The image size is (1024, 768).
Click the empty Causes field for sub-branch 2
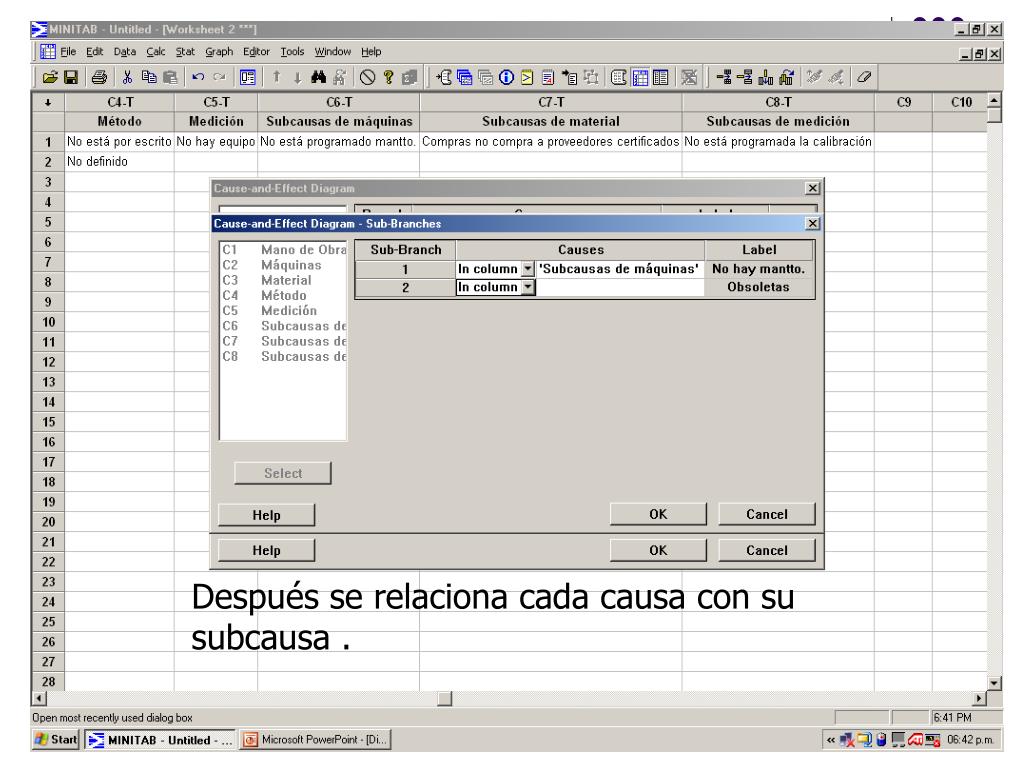(x=619, y=287)
